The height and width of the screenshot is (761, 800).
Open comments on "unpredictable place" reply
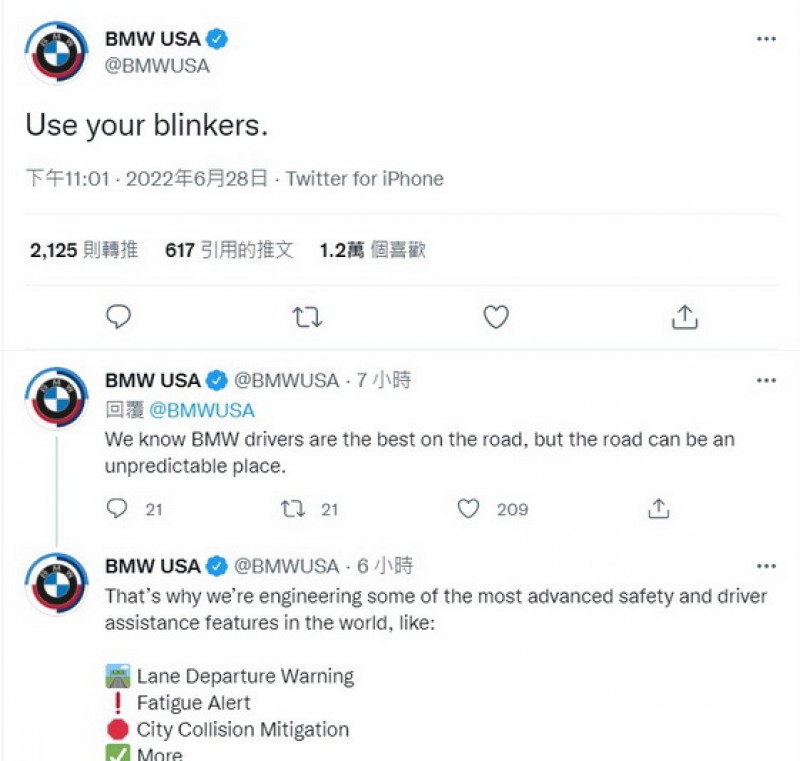[117, 509]
